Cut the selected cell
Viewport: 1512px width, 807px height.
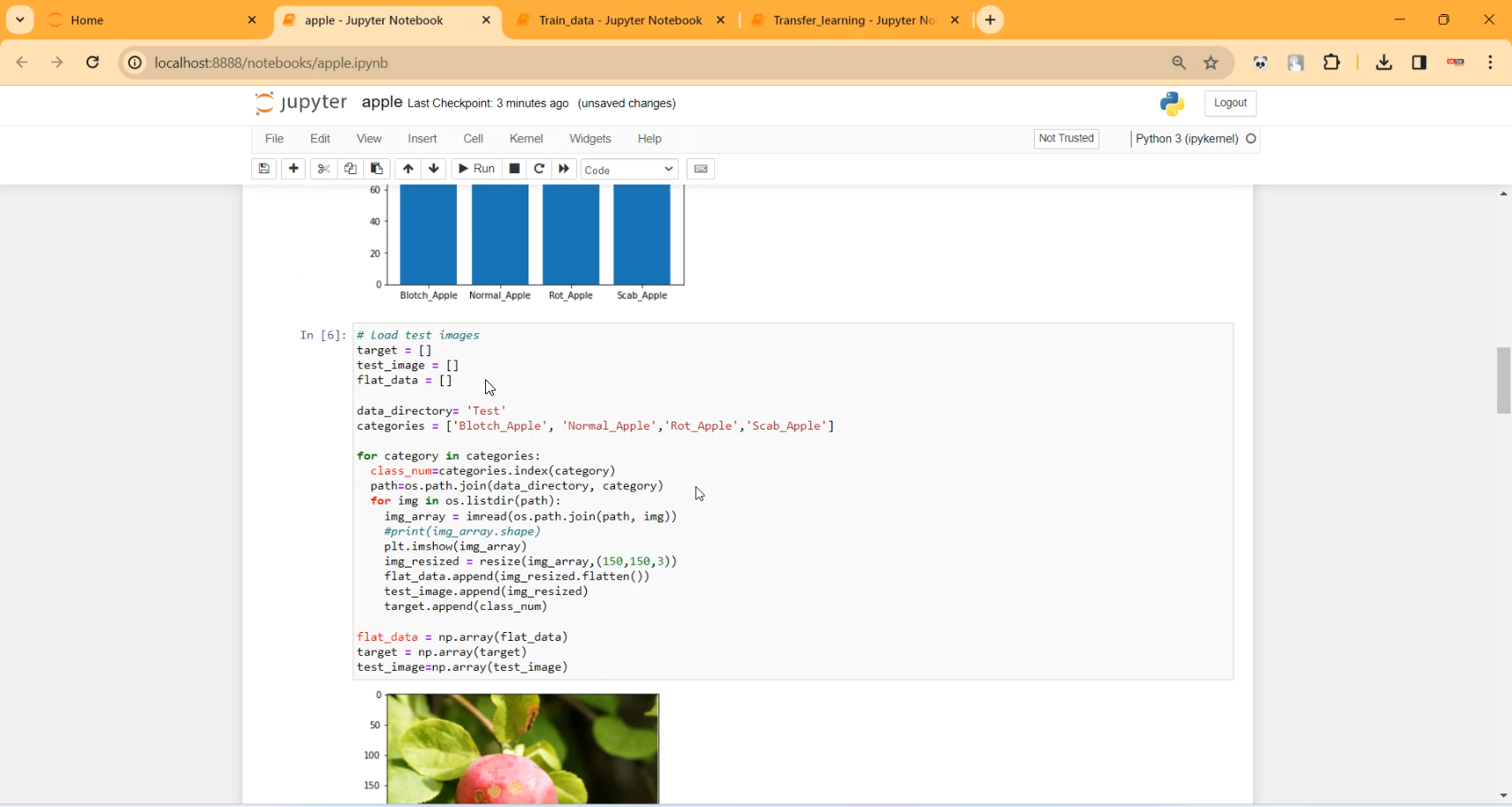(x=323, y=169)
